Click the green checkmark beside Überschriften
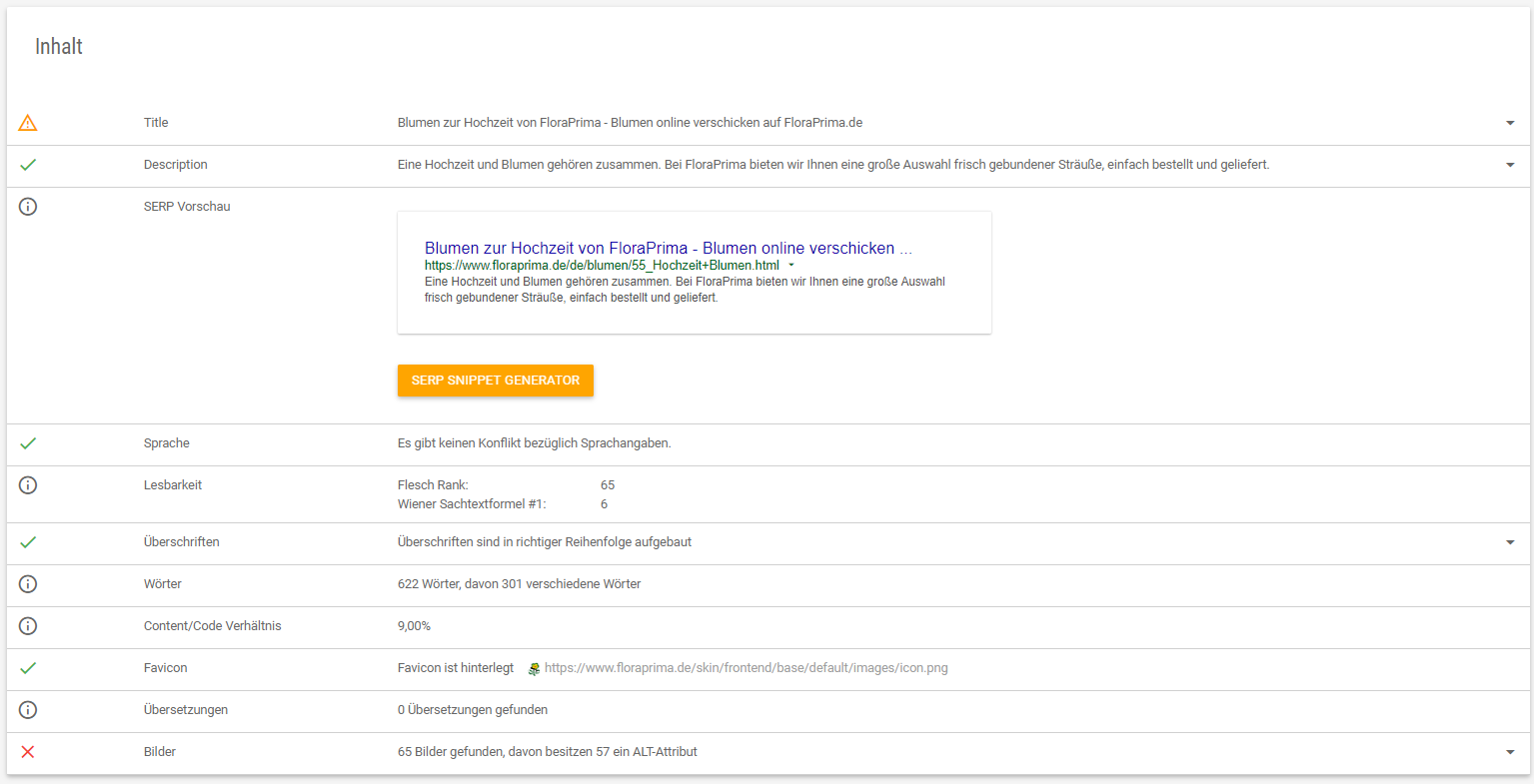The width and height of the screenshot is (1534, 784). coord(28,542)
